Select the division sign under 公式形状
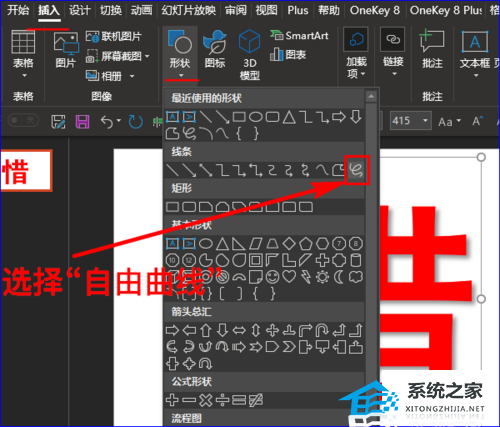This screenshot has width=500, height=427. coord(222,400)
